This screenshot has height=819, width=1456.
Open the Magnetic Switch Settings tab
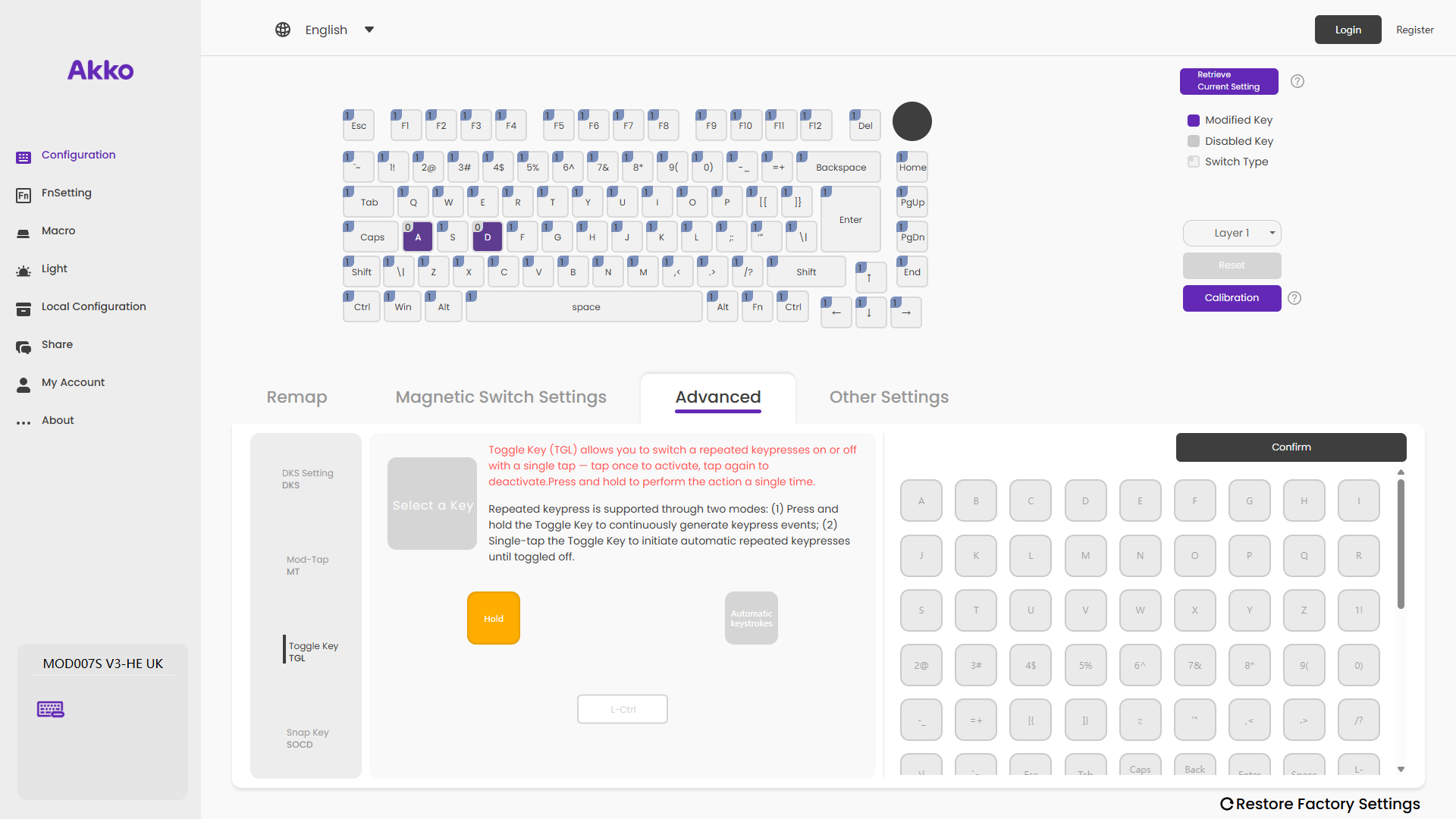pyautogui.click(x=500, y=397)
